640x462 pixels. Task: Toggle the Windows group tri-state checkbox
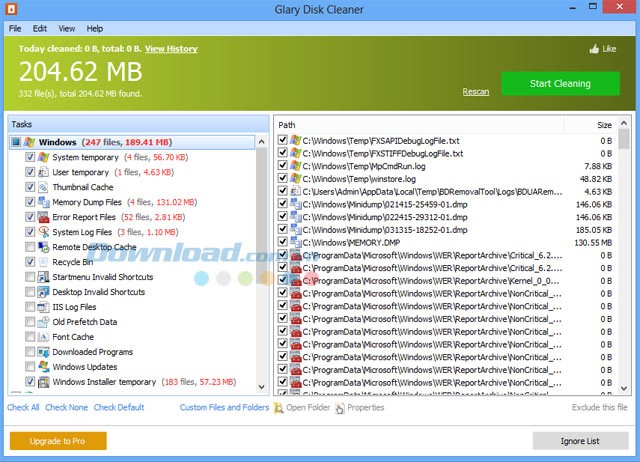point(16,142)
